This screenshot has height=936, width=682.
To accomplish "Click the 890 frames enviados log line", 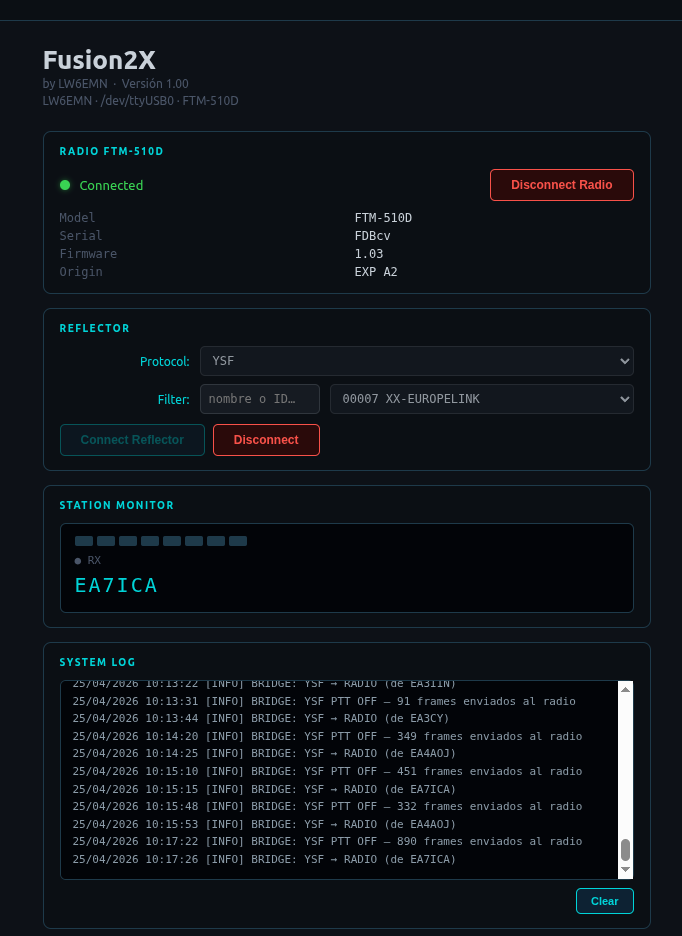I will [x=327, y=842].
